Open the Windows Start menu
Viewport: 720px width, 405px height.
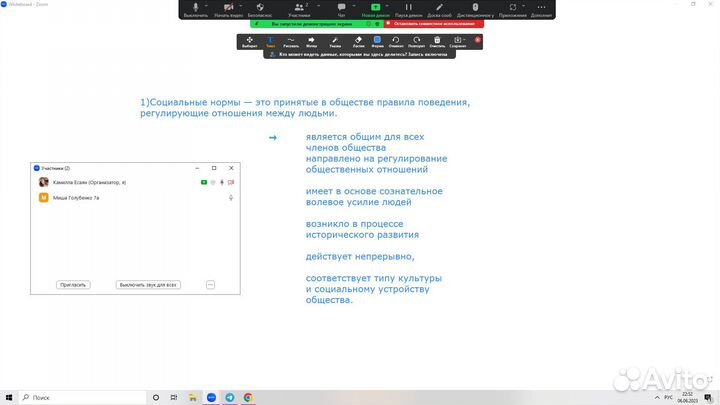[x=9, y=398]
